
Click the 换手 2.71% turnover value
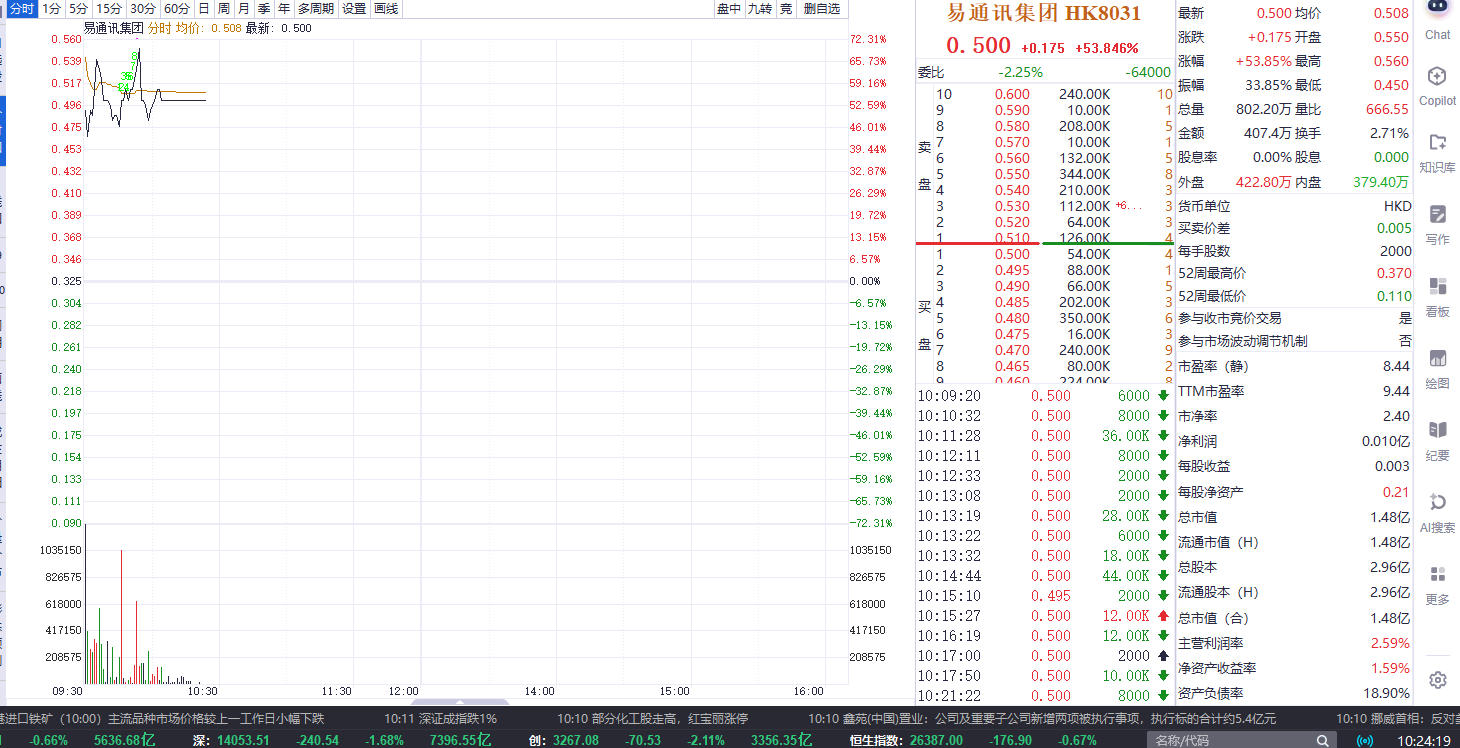pos(1389,133)
